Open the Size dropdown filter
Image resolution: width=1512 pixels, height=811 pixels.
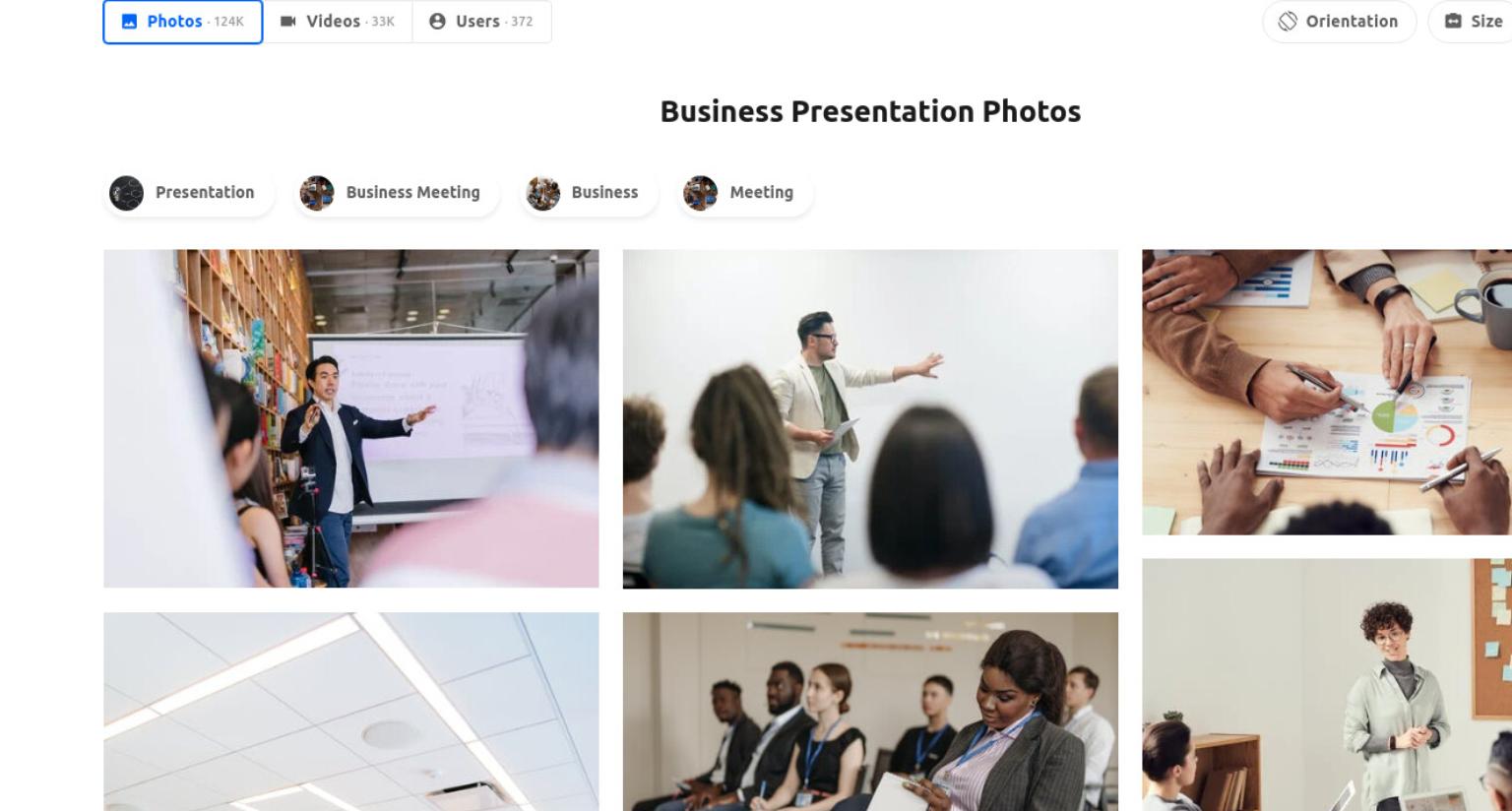1471,22
